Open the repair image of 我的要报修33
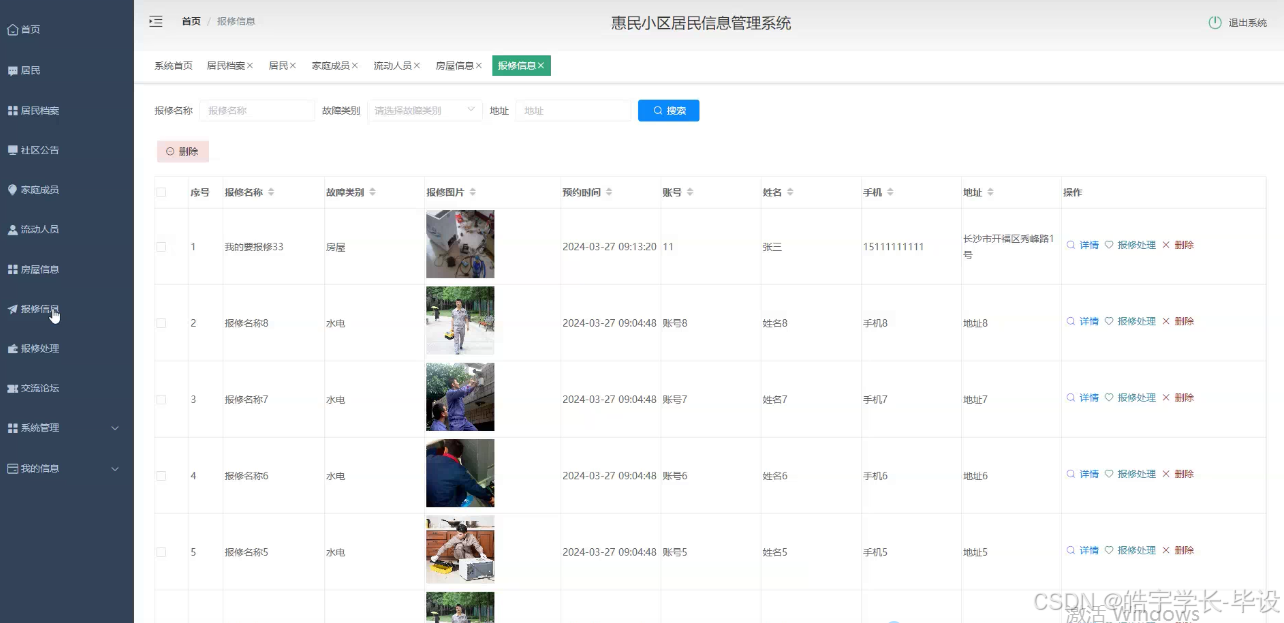The width and height of the screenshot is (1284, 623). [x=460, y=244]
